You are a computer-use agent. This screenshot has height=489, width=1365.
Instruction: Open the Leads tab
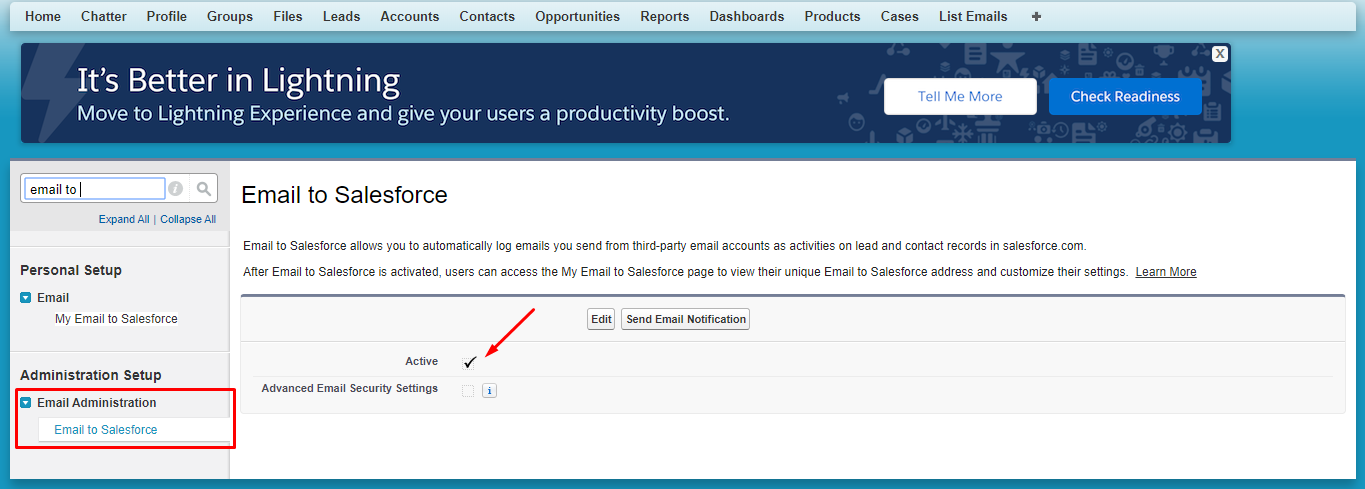341,16
